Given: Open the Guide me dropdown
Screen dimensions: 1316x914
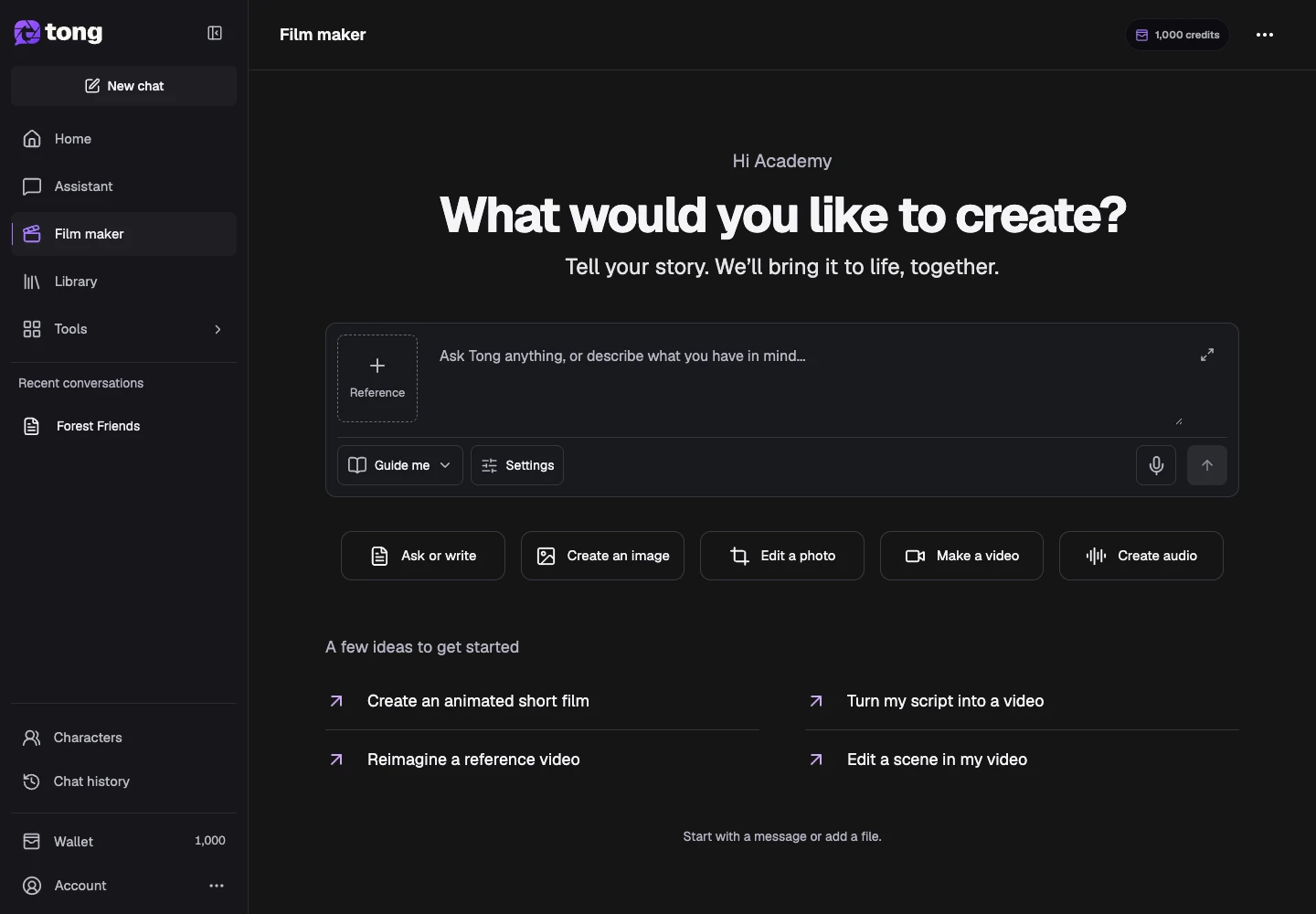Looking at the screenshot, I should click(400, 465).
